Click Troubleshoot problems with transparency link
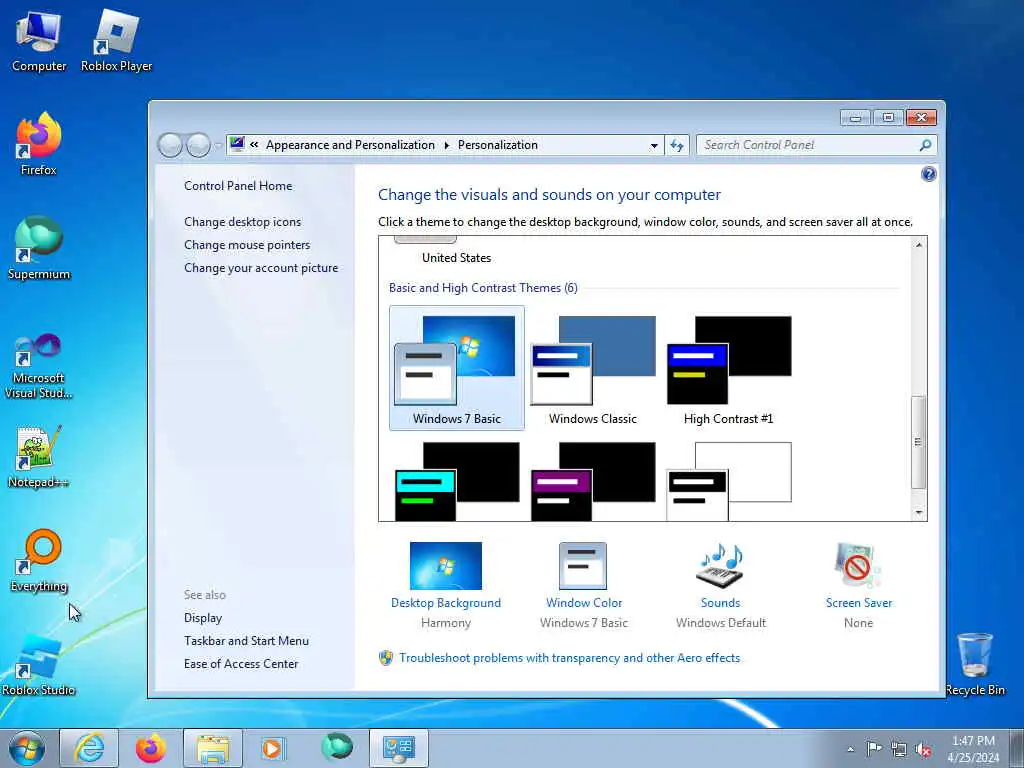 [569, 658]
